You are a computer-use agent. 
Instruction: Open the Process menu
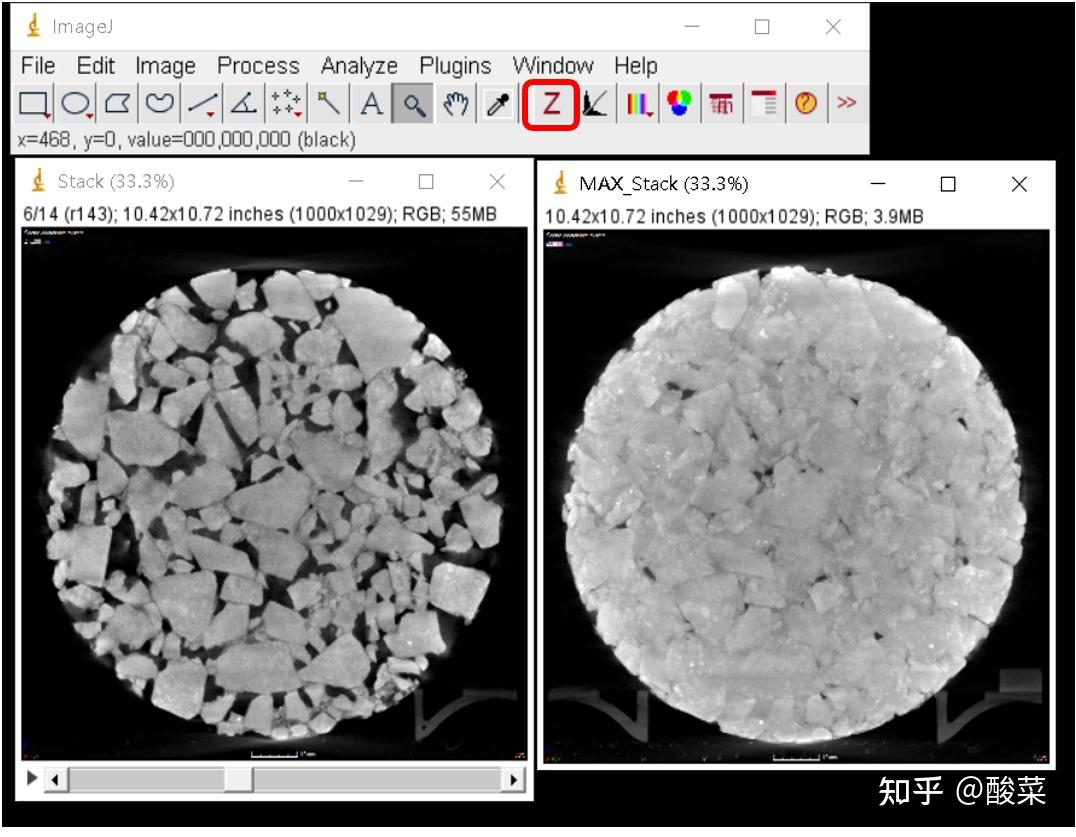pos(258,66)
